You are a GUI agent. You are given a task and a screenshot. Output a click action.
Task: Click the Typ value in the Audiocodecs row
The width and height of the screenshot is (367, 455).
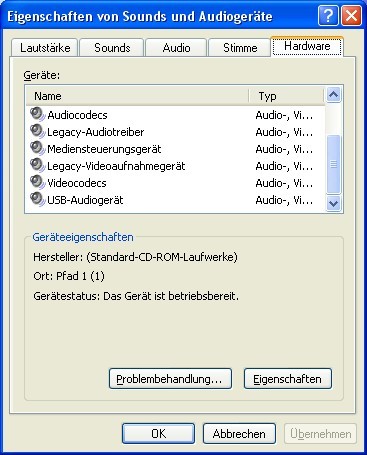click(x=284, y=115)
